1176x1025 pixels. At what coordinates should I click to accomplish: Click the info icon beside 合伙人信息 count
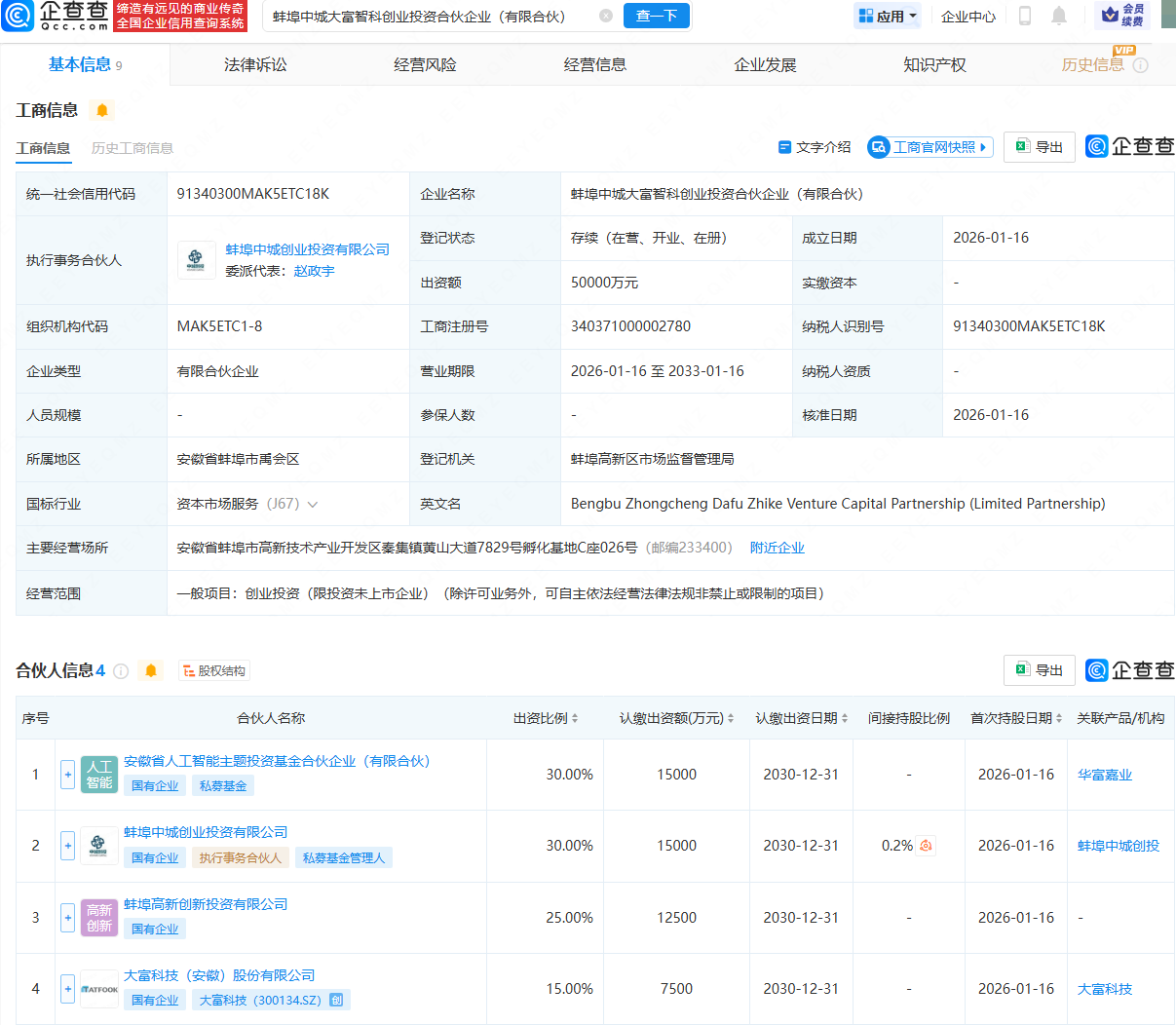[x=121, y=670]
